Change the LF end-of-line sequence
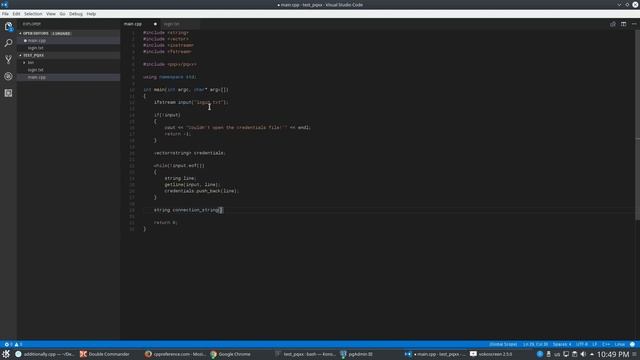This screenshot has height=360, width=640. pos(595,344)
